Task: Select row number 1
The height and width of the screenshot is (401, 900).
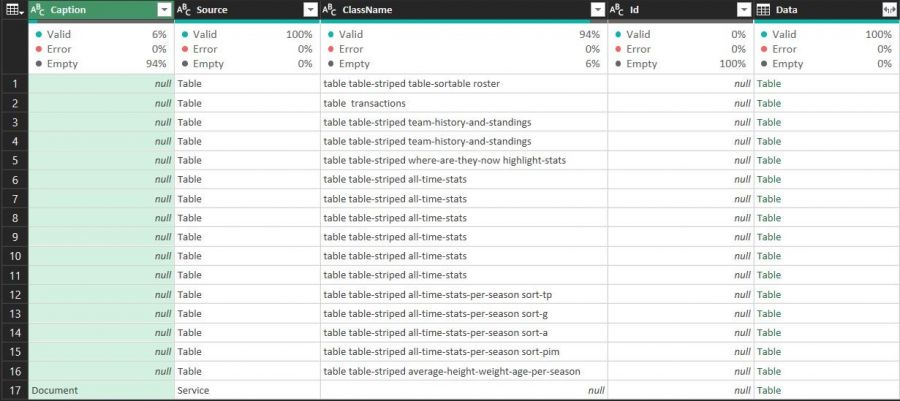Action: (x=15, y=84)
